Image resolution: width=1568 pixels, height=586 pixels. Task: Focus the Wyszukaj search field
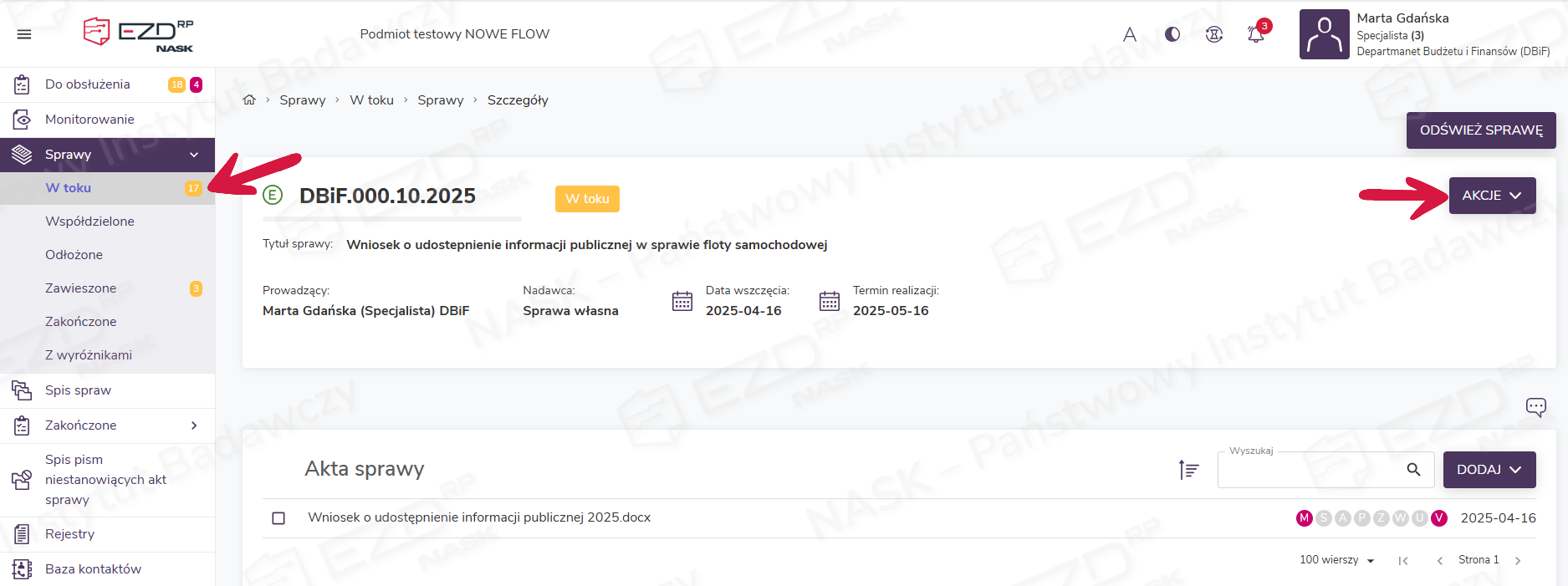pos(1309,471)
